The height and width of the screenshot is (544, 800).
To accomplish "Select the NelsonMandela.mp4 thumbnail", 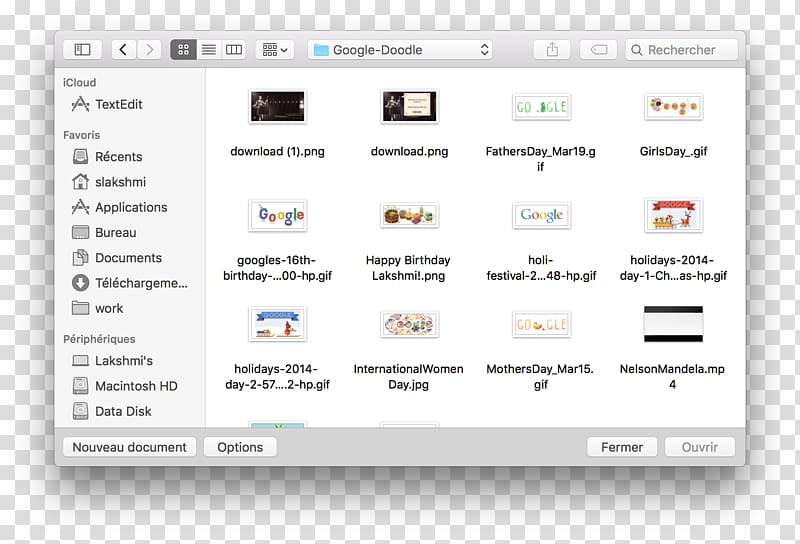I will (672, 325).
